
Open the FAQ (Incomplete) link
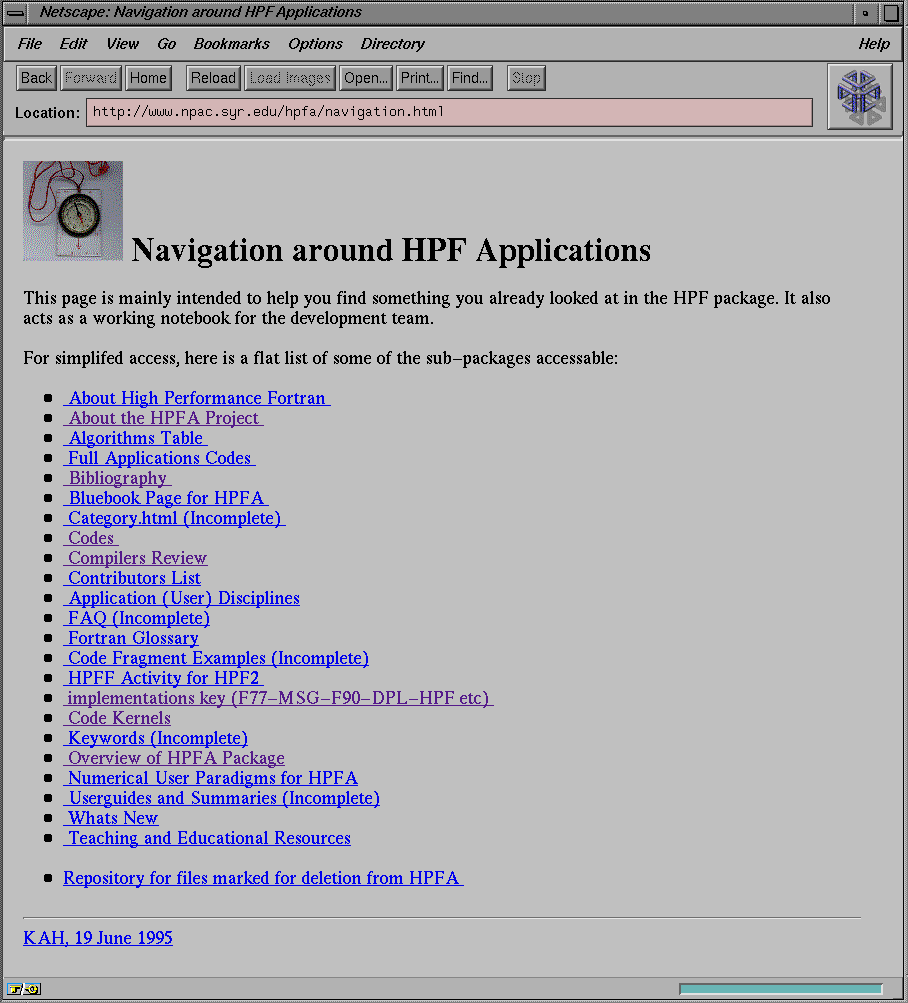(x=136, y=618)
